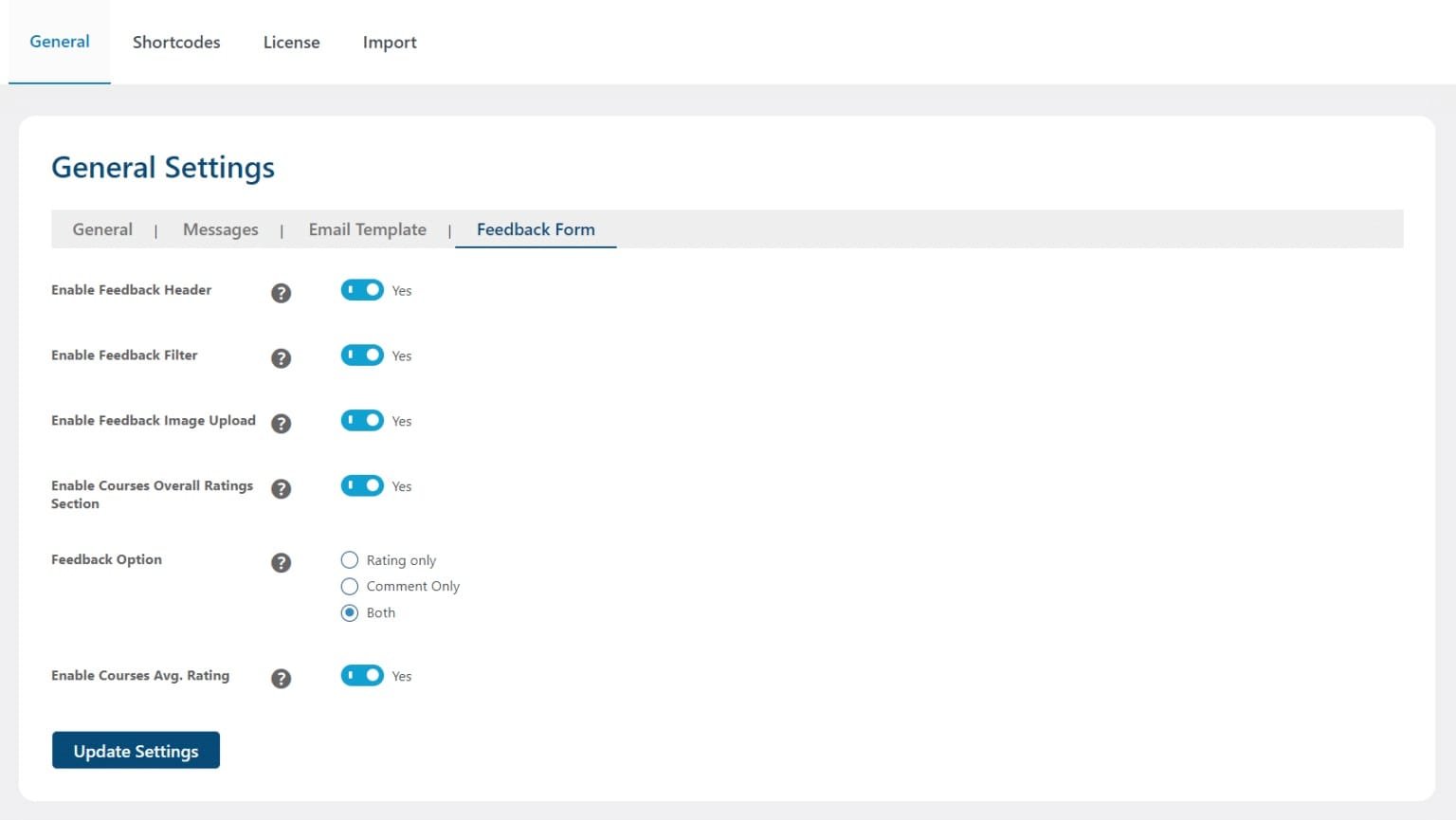Select the Feedback Form sub-tab

[x=536, y=229]
